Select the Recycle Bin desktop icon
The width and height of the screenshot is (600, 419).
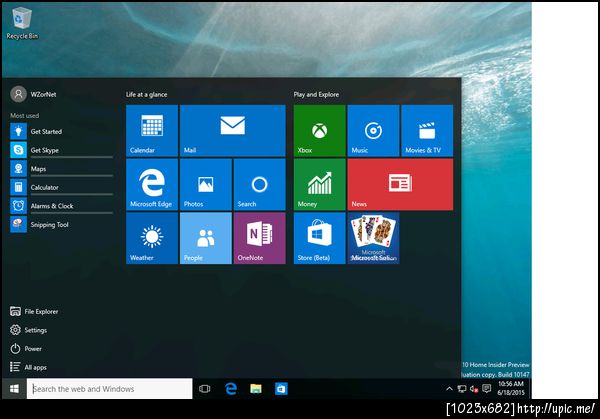pyautogui.click(x=22, y=24)
